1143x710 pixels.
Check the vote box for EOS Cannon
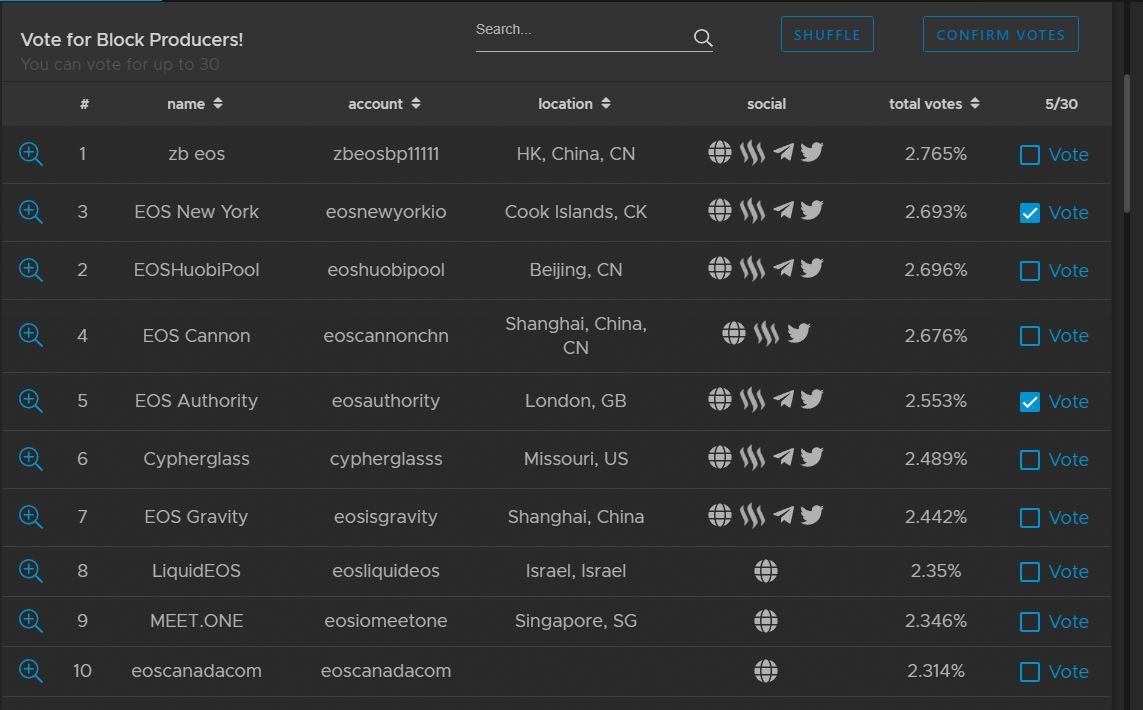coord(1029,336)
